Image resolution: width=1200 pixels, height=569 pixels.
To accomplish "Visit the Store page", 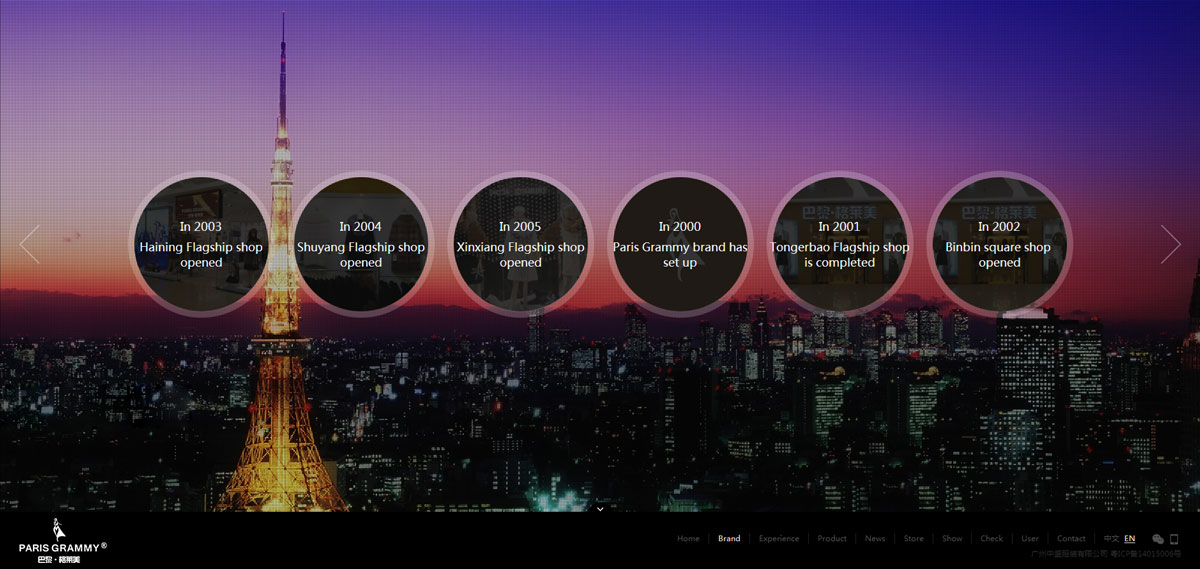I will click(x=914, y=539).
